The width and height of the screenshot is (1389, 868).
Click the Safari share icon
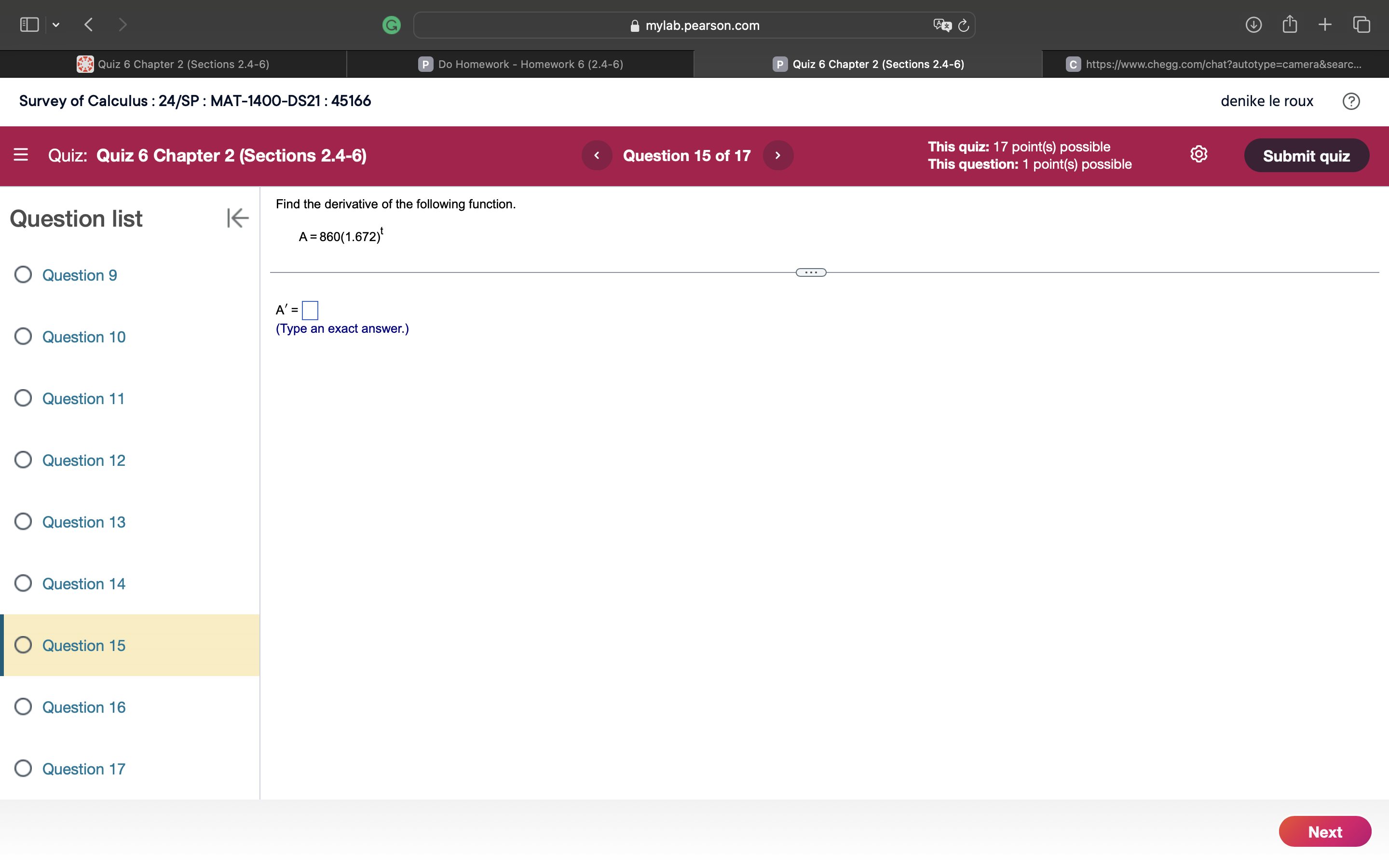(1289, 25)
